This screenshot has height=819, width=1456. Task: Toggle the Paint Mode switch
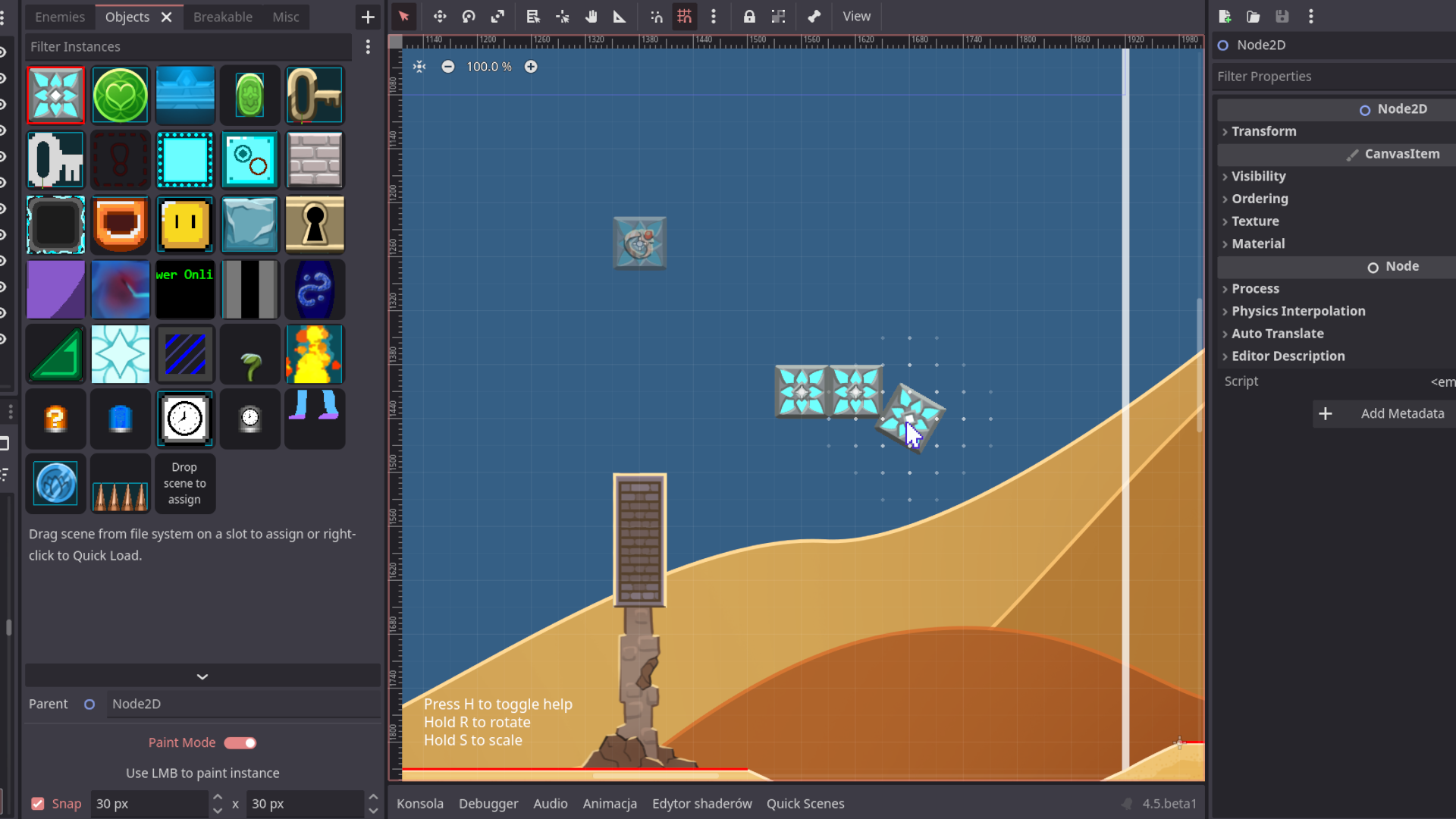(240, 743)
